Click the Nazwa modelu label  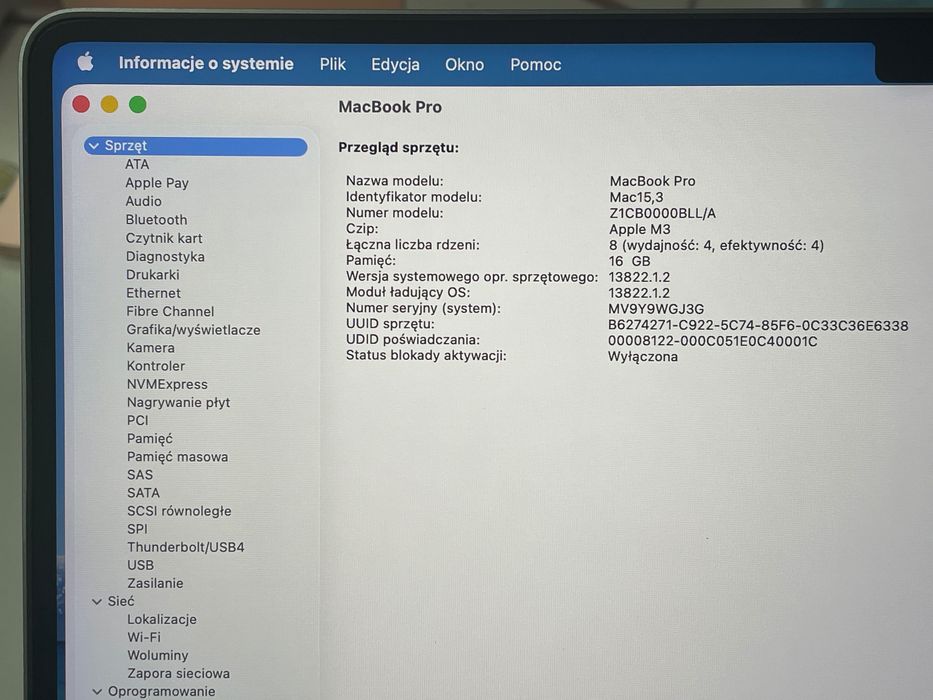(x=395, y=181)
